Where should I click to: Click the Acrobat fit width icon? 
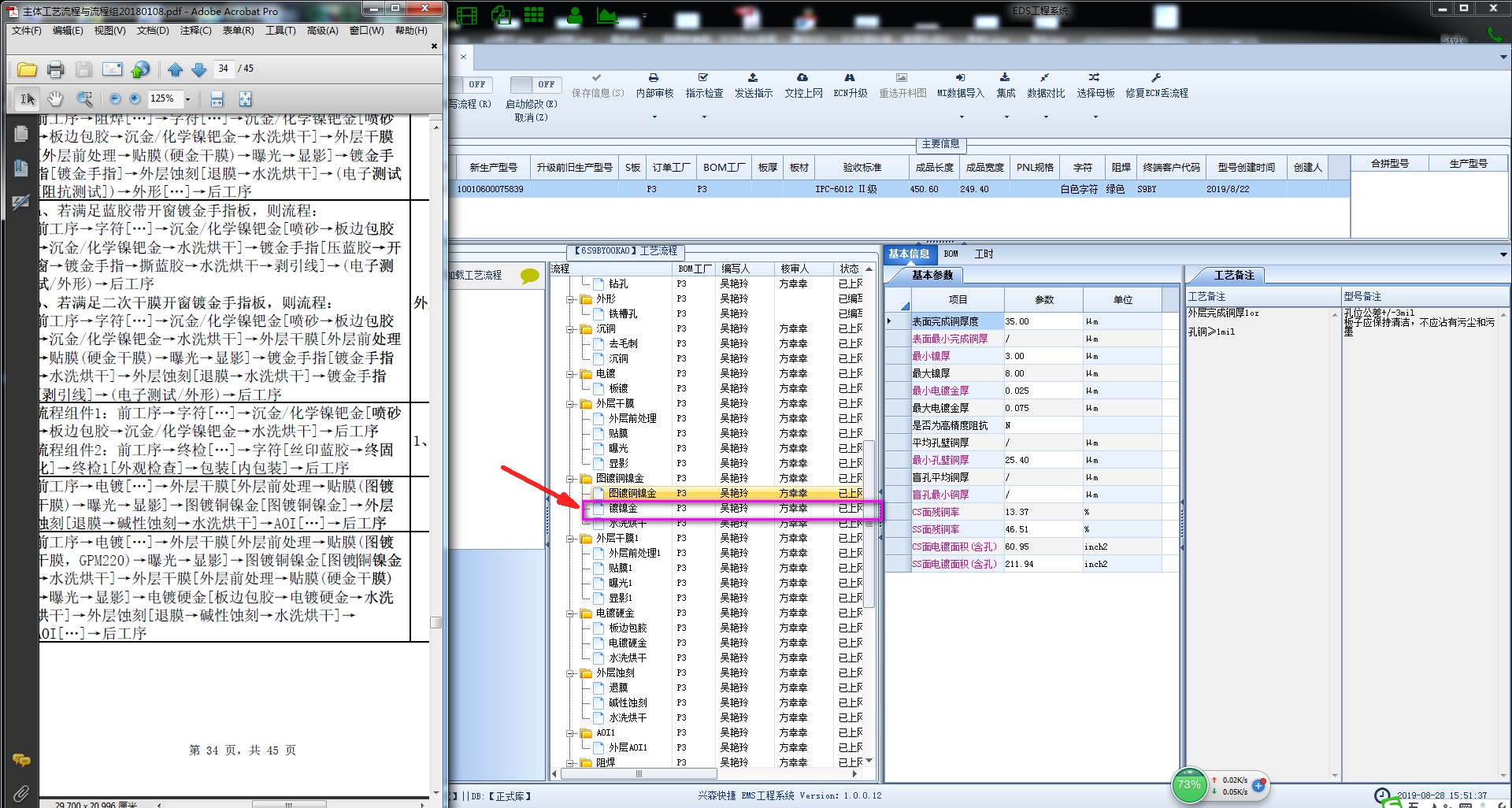pos(217,98)
